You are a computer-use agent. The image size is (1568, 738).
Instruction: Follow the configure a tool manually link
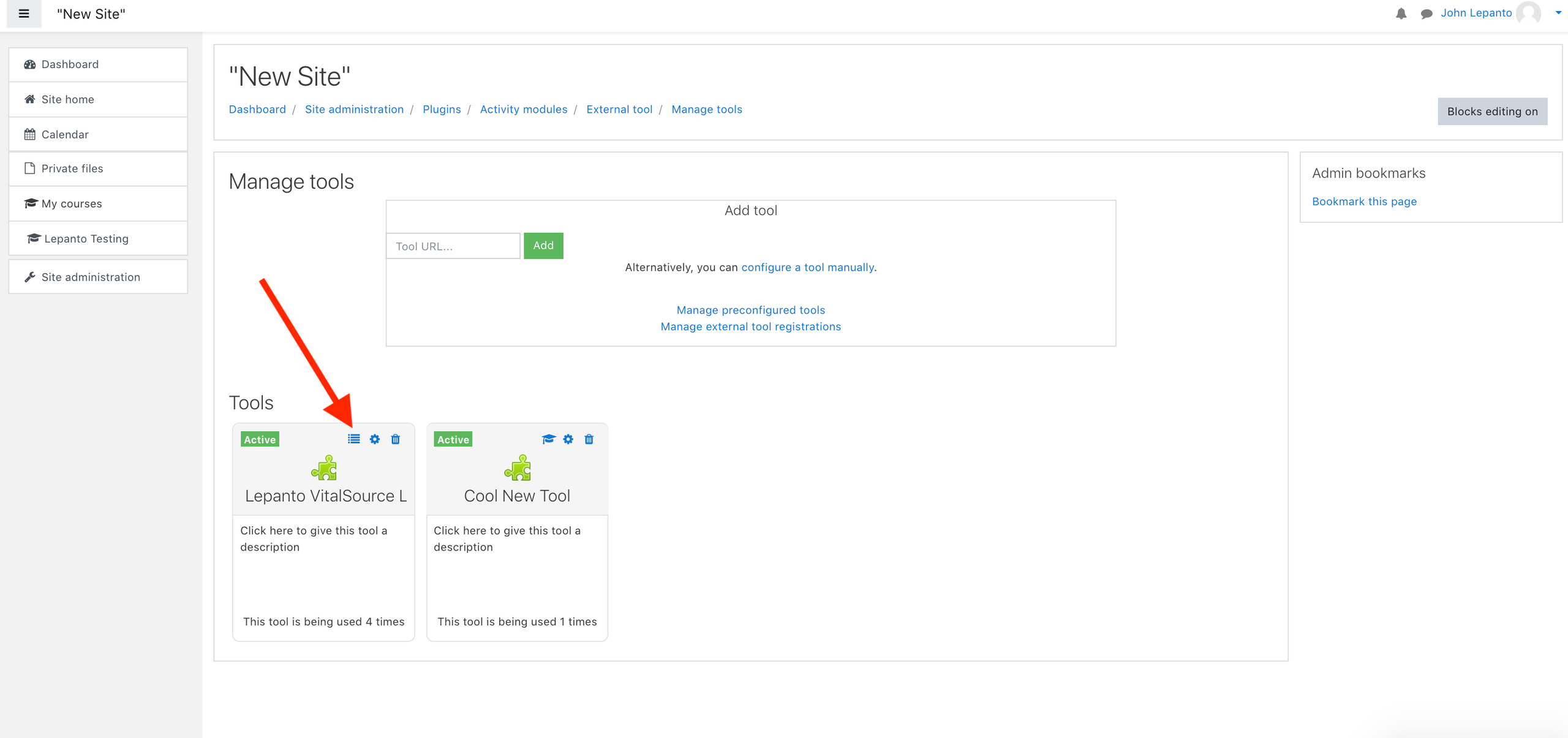[x=807, y=267]
